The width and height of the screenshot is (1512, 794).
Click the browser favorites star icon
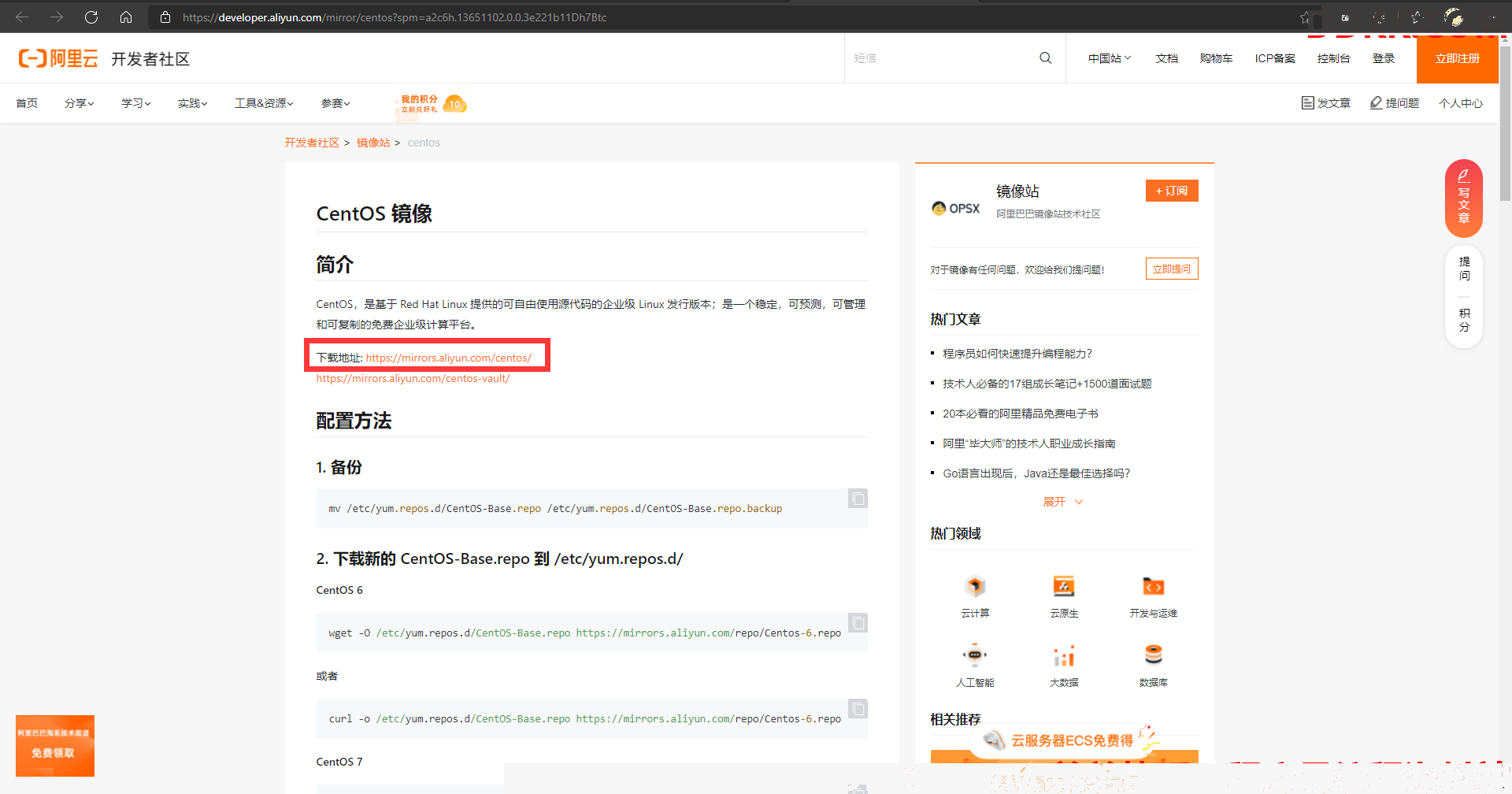coord(1305,17)
